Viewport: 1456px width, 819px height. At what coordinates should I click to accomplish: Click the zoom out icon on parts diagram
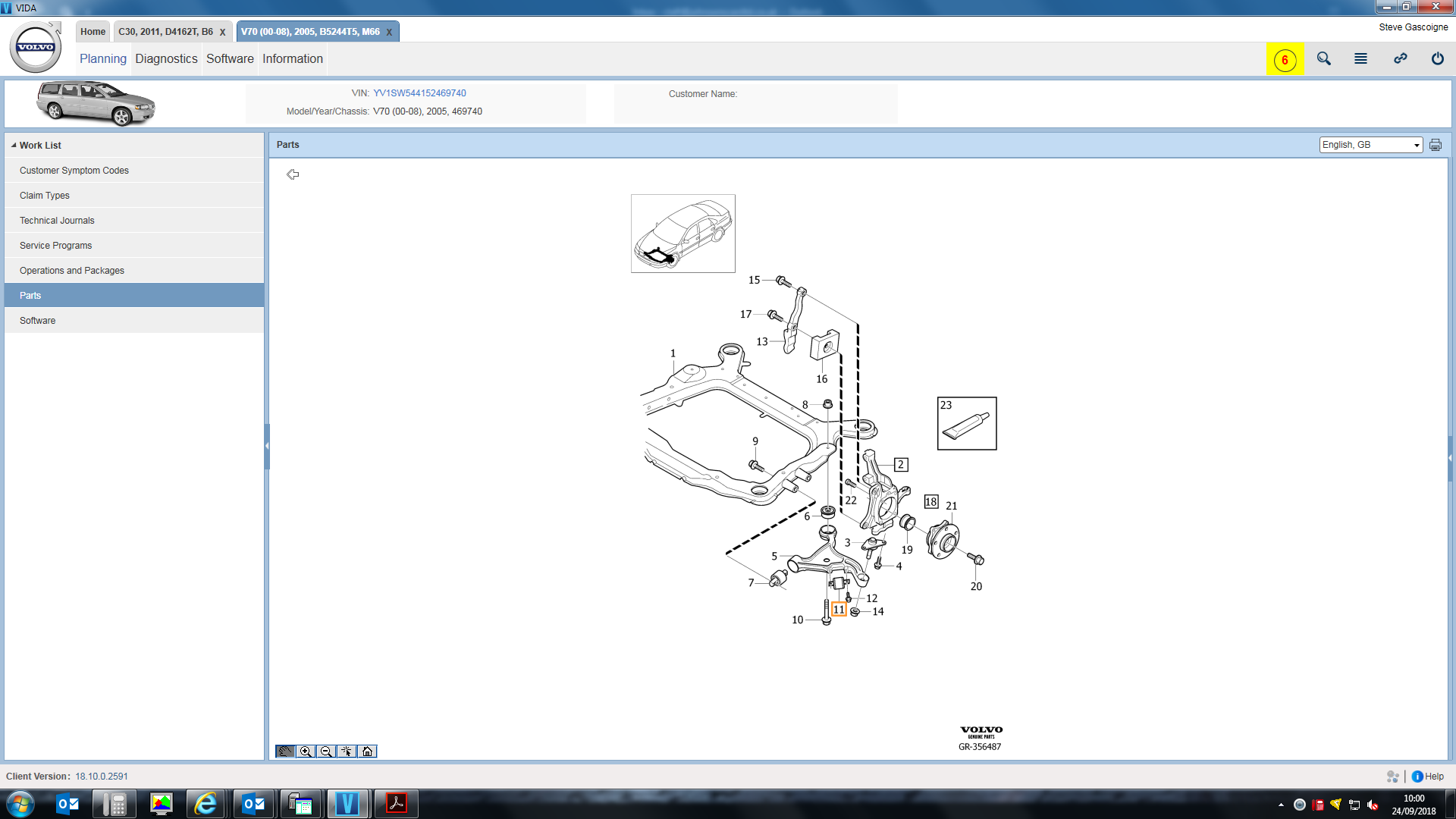point(326,751)
